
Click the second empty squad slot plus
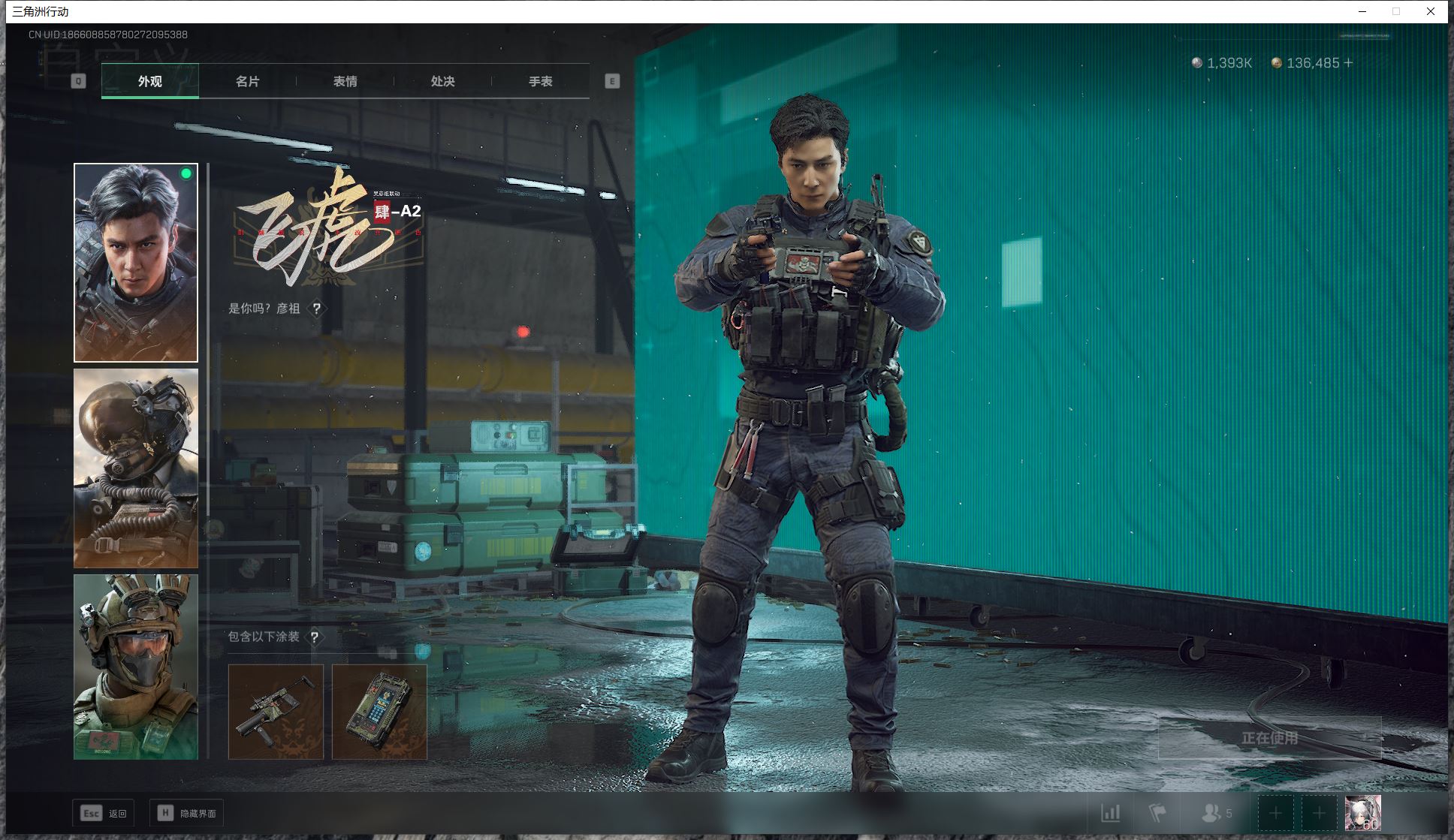(1319, 813)
